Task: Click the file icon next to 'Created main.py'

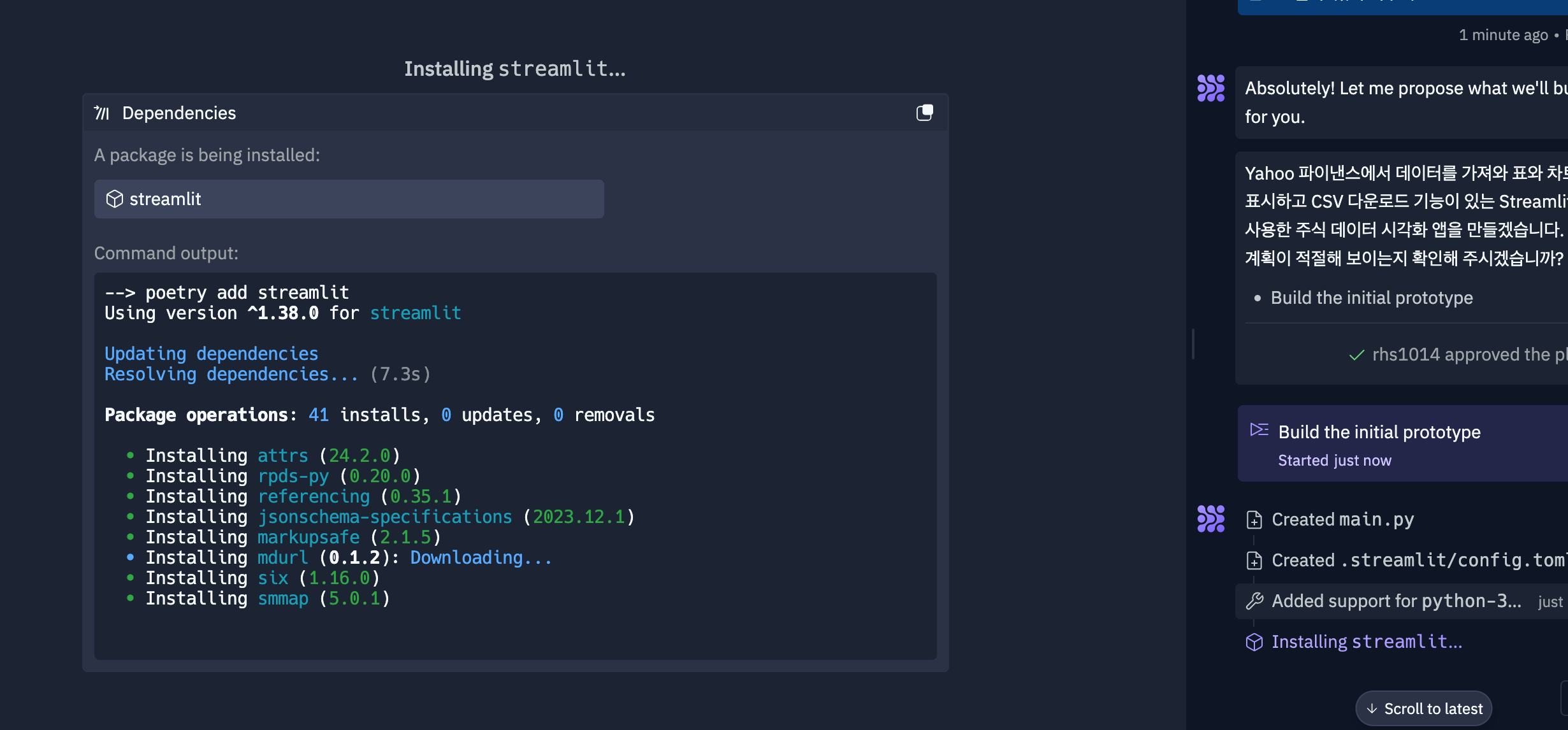Action: tap(1254, 520)
